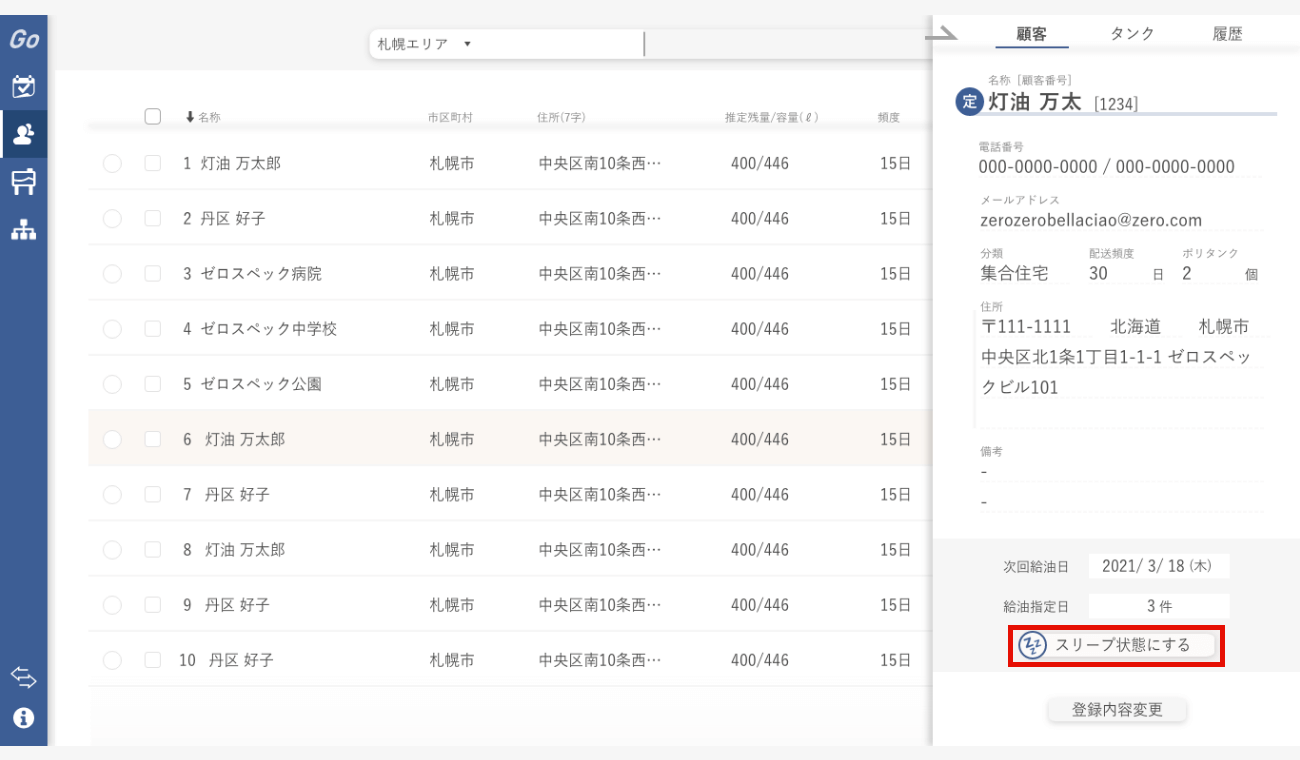
Task: Click the swap arrows icon in sidebar
Action: (x=24, y=677)
